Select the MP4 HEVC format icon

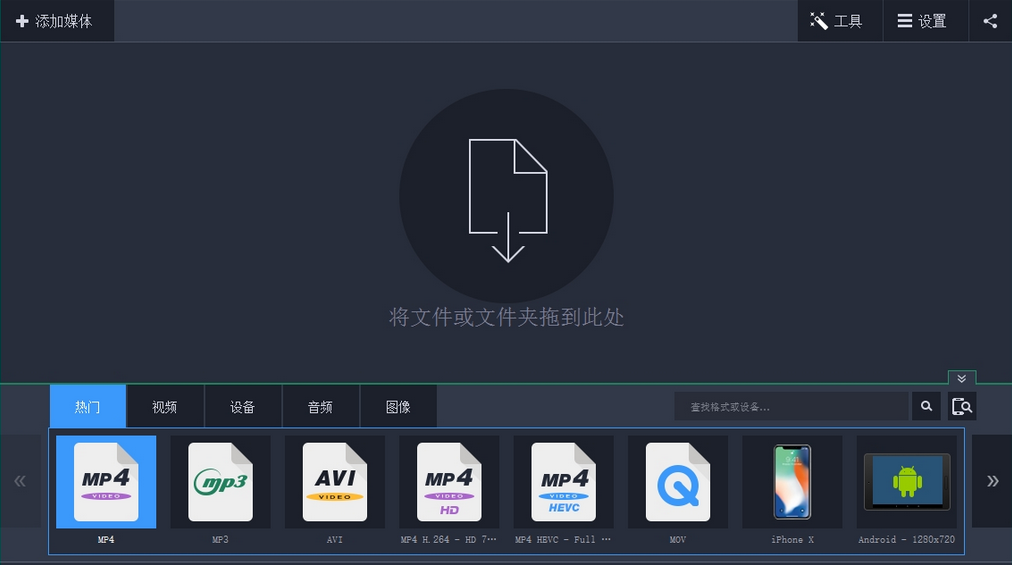click(x=563, y=482)
